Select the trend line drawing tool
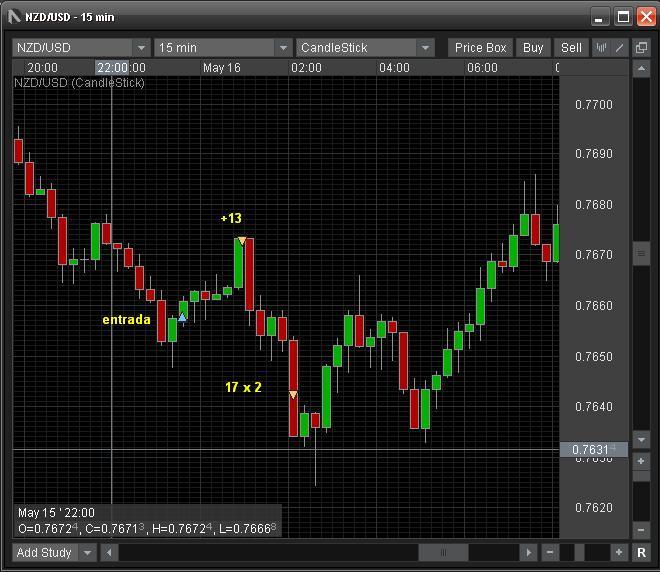Screen dimensions: 660x572 (x=620, y=47)
